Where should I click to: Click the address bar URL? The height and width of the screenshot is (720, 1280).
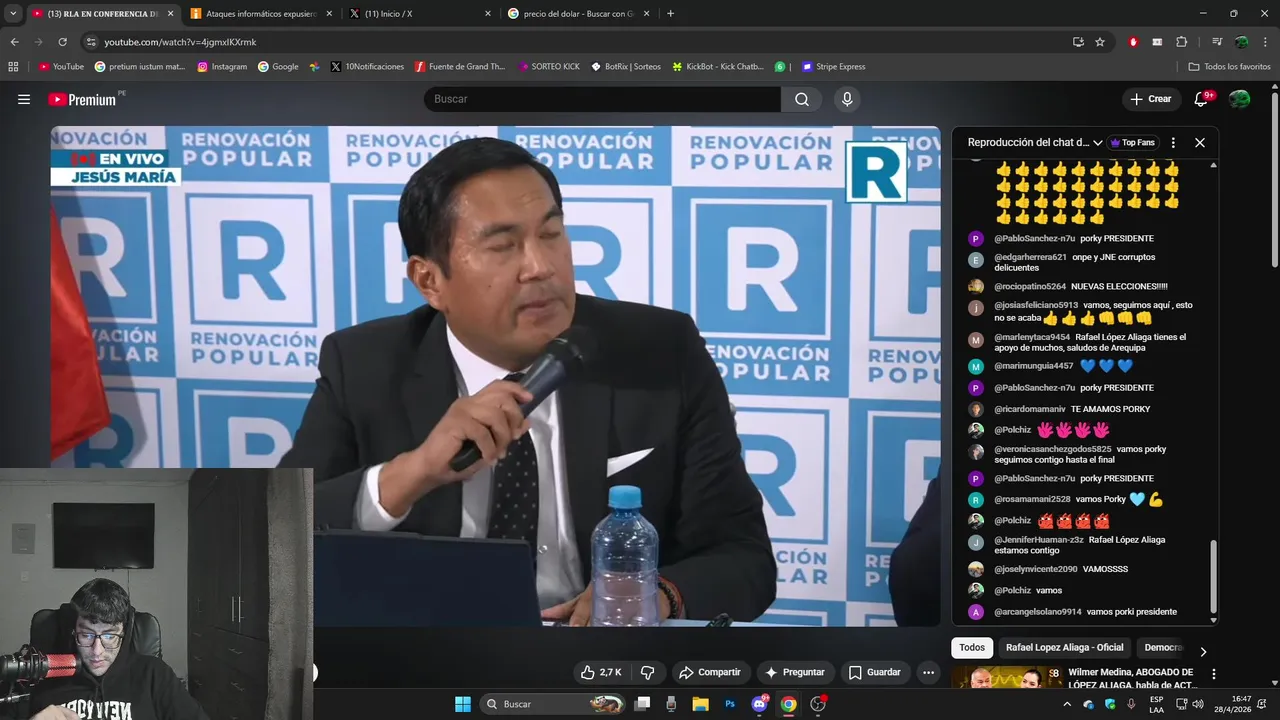[x=180, y=42]
